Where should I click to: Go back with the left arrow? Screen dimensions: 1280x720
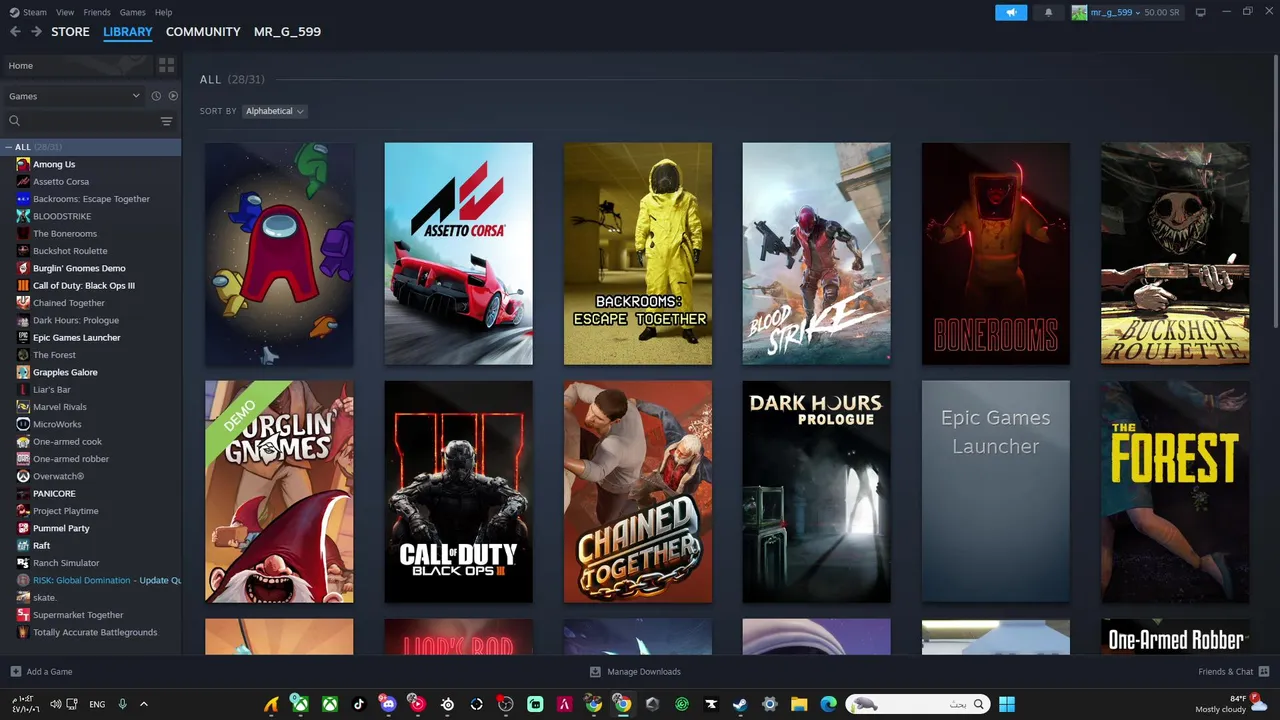click(15, 32)
